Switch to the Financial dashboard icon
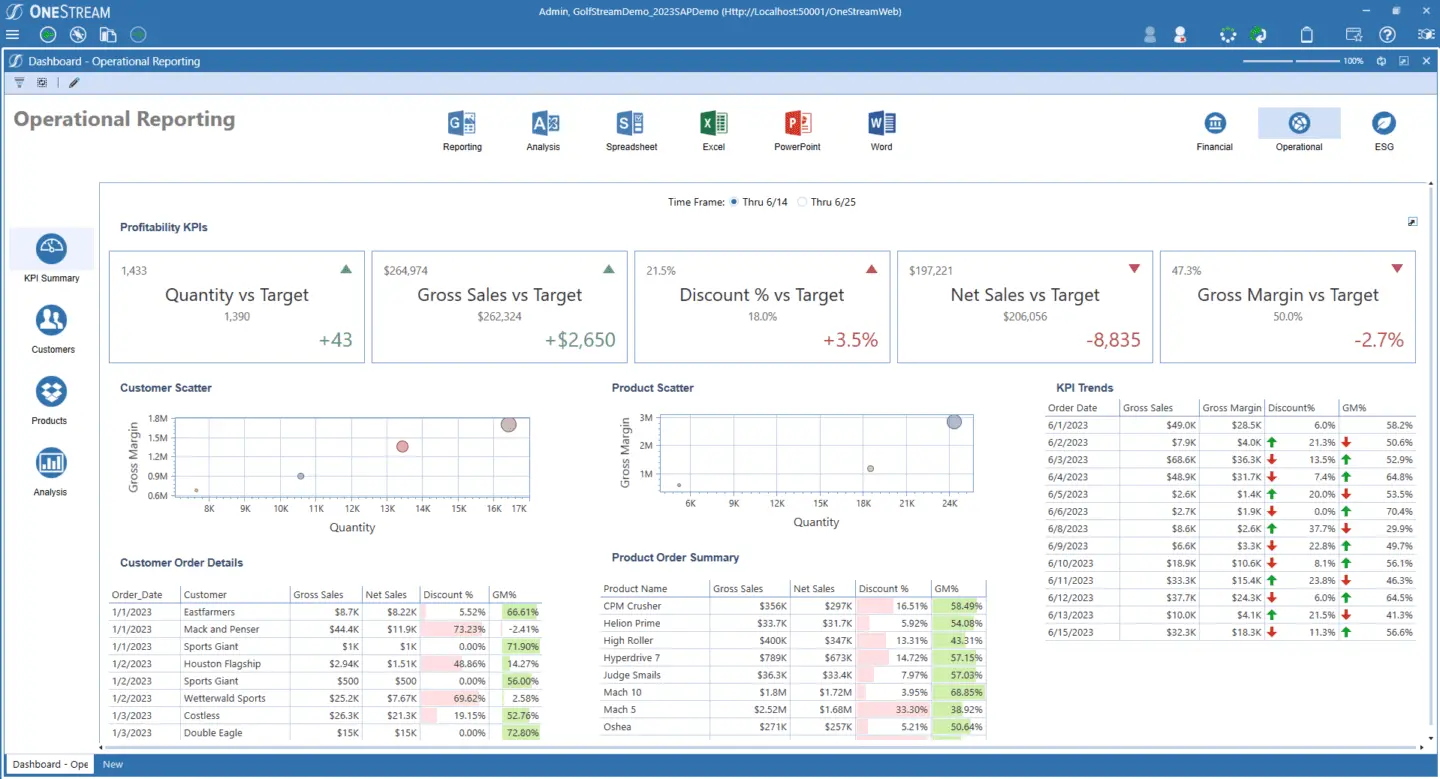Screen dimensions: 1440x779 1215,123
